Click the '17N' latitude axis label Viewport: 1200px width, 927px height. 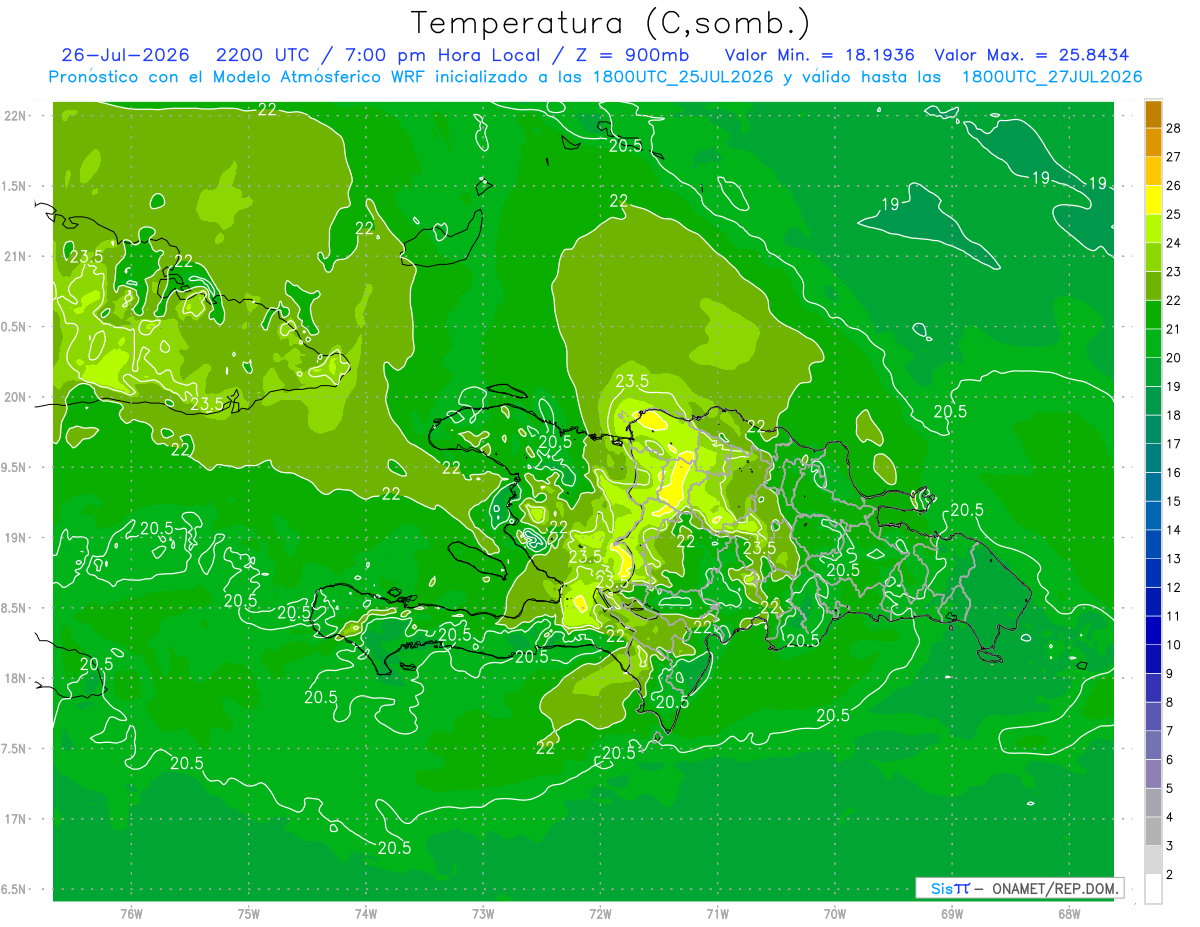[15, 819]
